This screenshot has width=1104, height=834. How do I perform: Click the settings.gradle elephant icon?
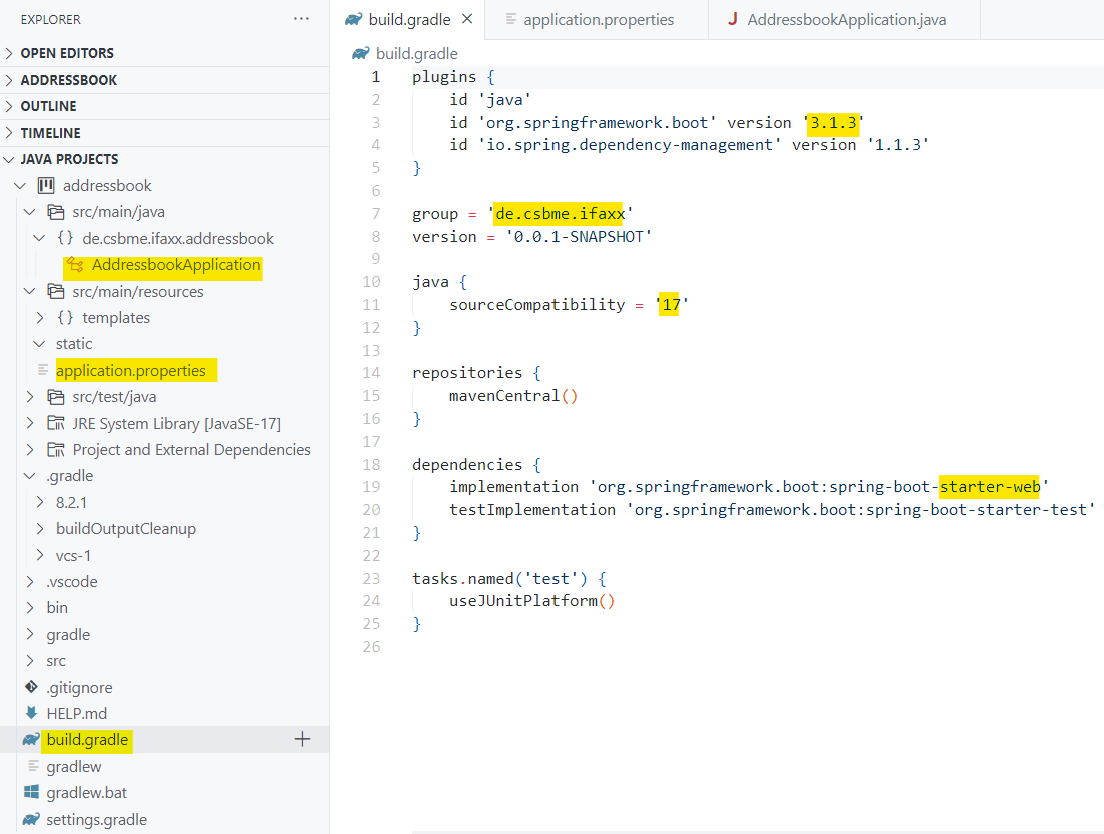pos(31,819)
